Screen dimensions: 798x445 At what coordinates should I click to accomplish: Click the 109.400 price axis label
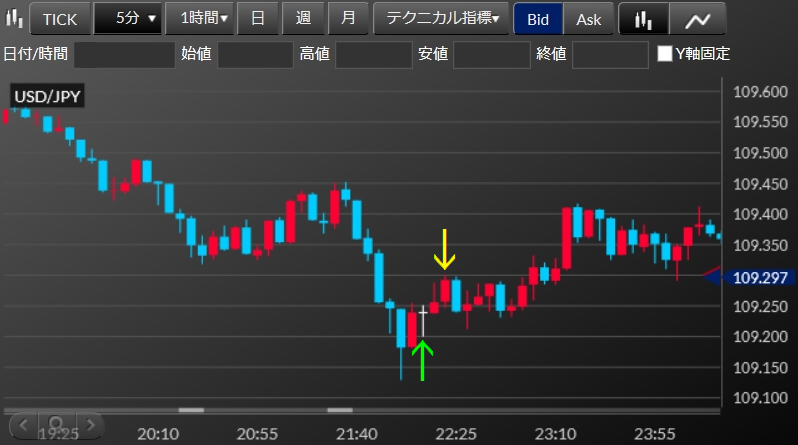click(x=760, y=214)
